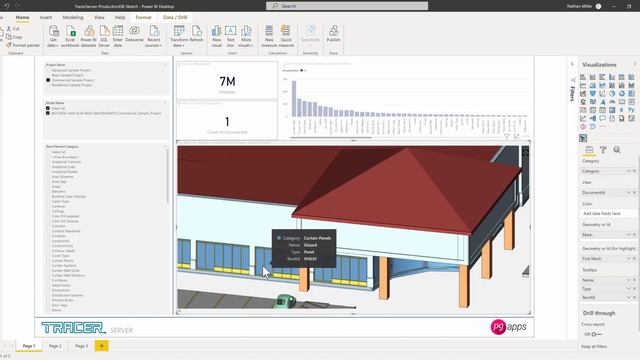Go to Page 2

[55, 346]
